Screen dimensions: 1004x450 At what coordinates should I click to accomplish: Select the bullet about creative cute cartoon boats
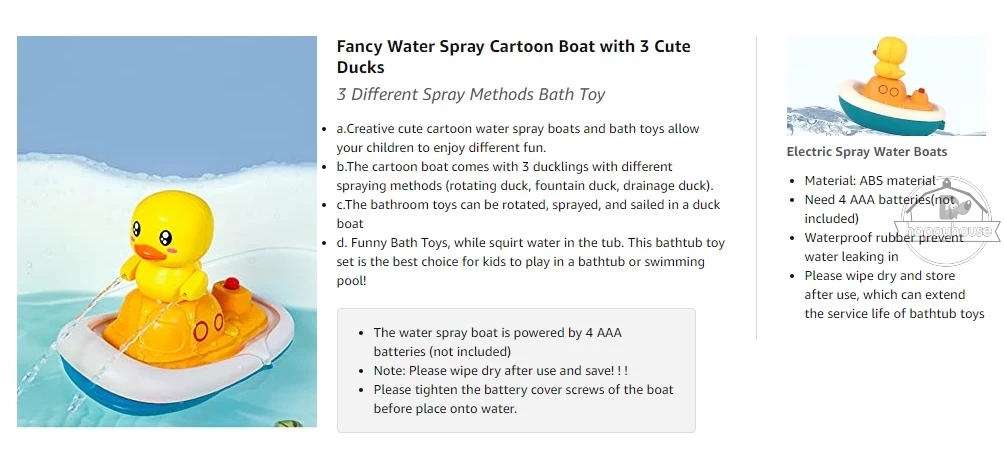pyautogui.click(x=517, y=138)
